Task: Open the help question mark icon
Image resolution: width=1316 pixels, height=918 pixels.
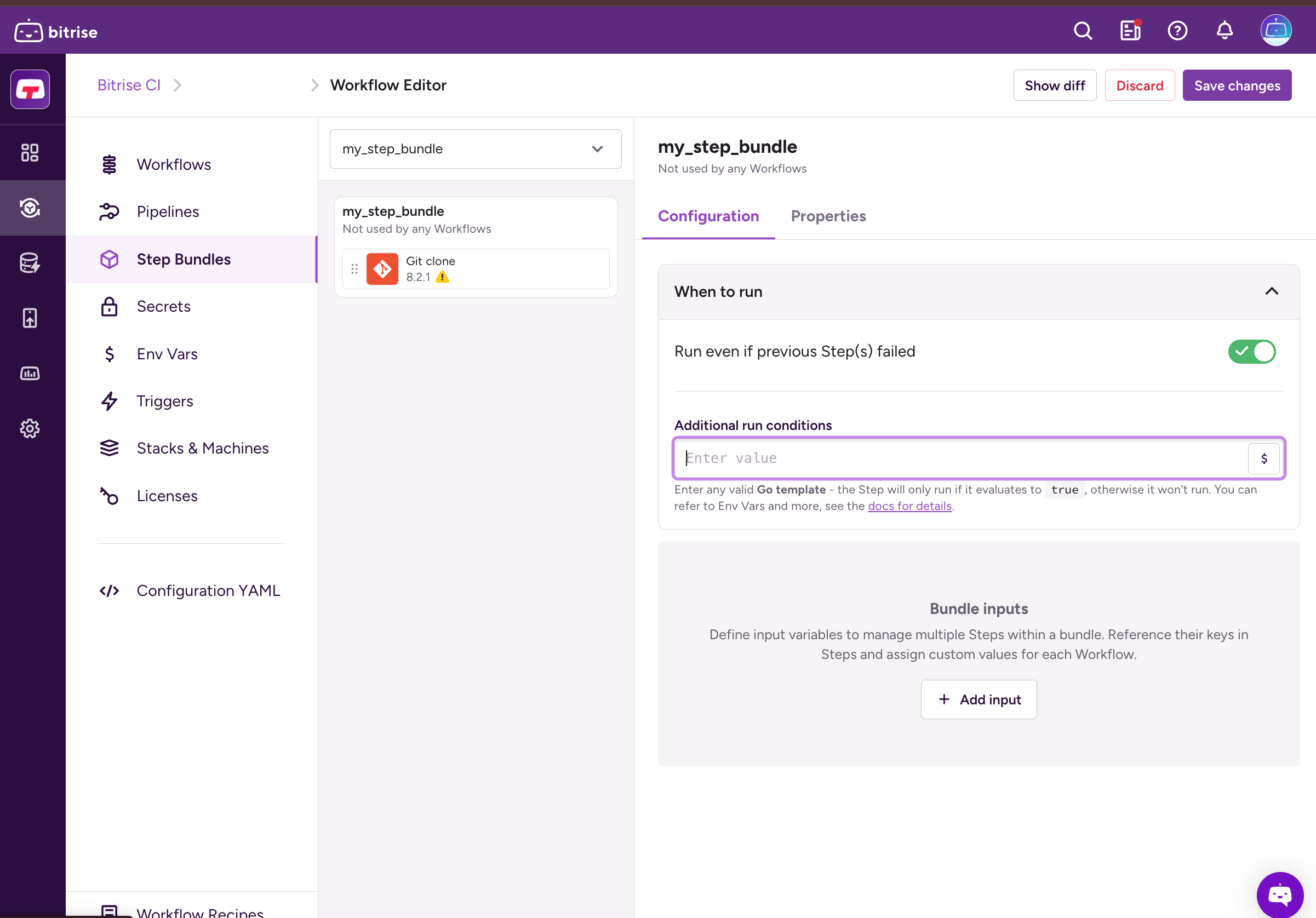Action: (x=1177, y=31)
